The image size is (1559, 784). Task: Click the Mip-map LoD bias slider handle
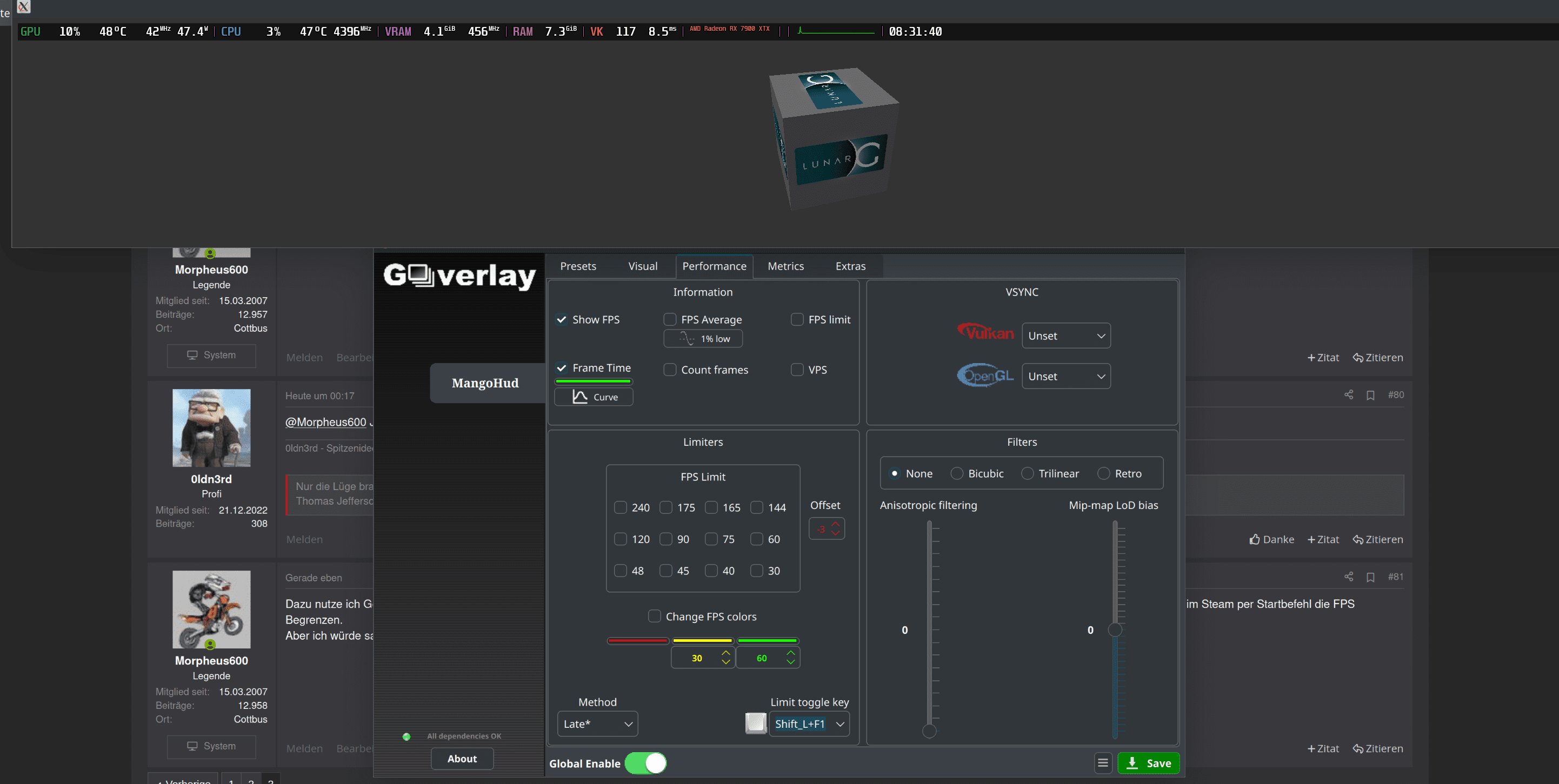pyautogui.click(x=1115, y=630)
